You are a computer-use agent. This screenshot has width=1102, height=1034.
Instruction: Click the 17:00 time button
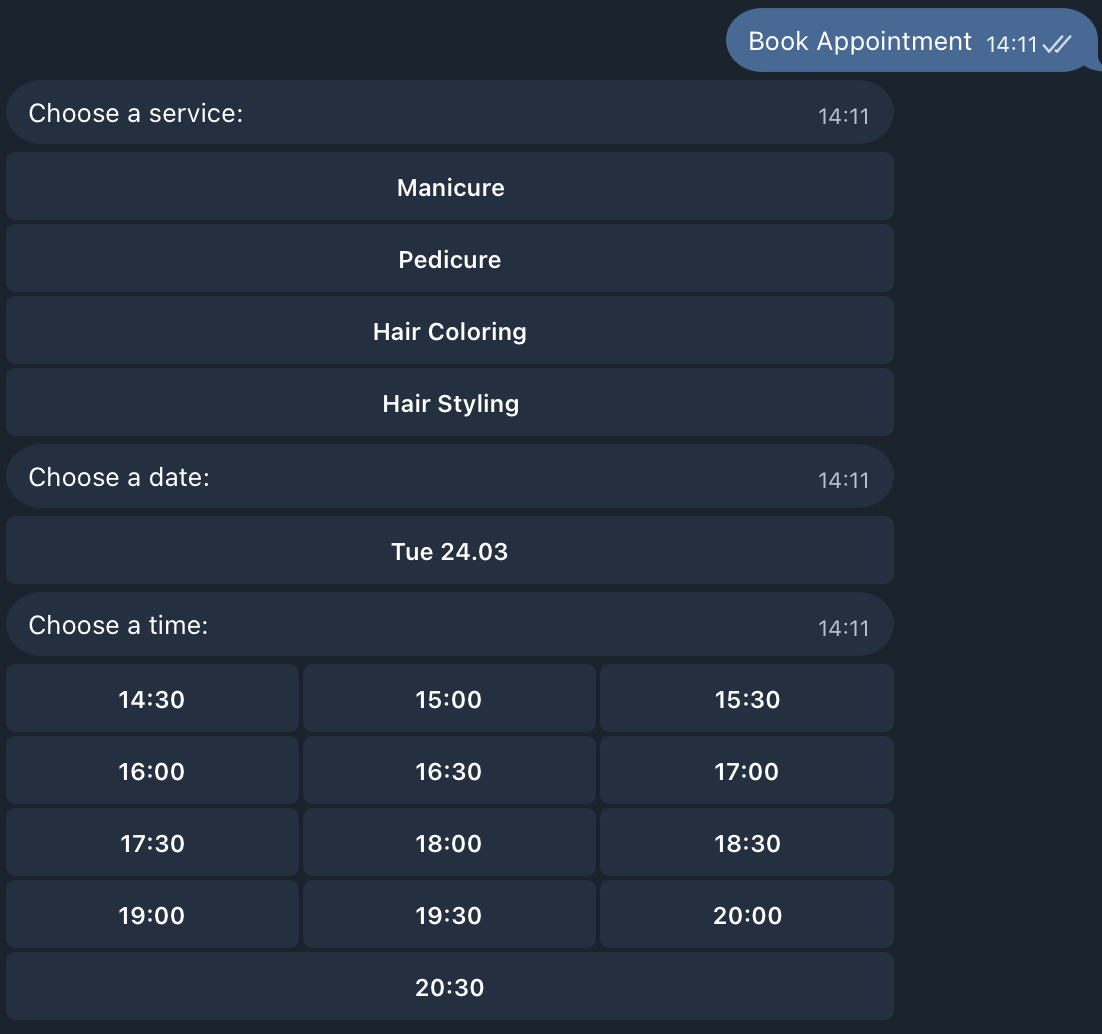(747, 771)
